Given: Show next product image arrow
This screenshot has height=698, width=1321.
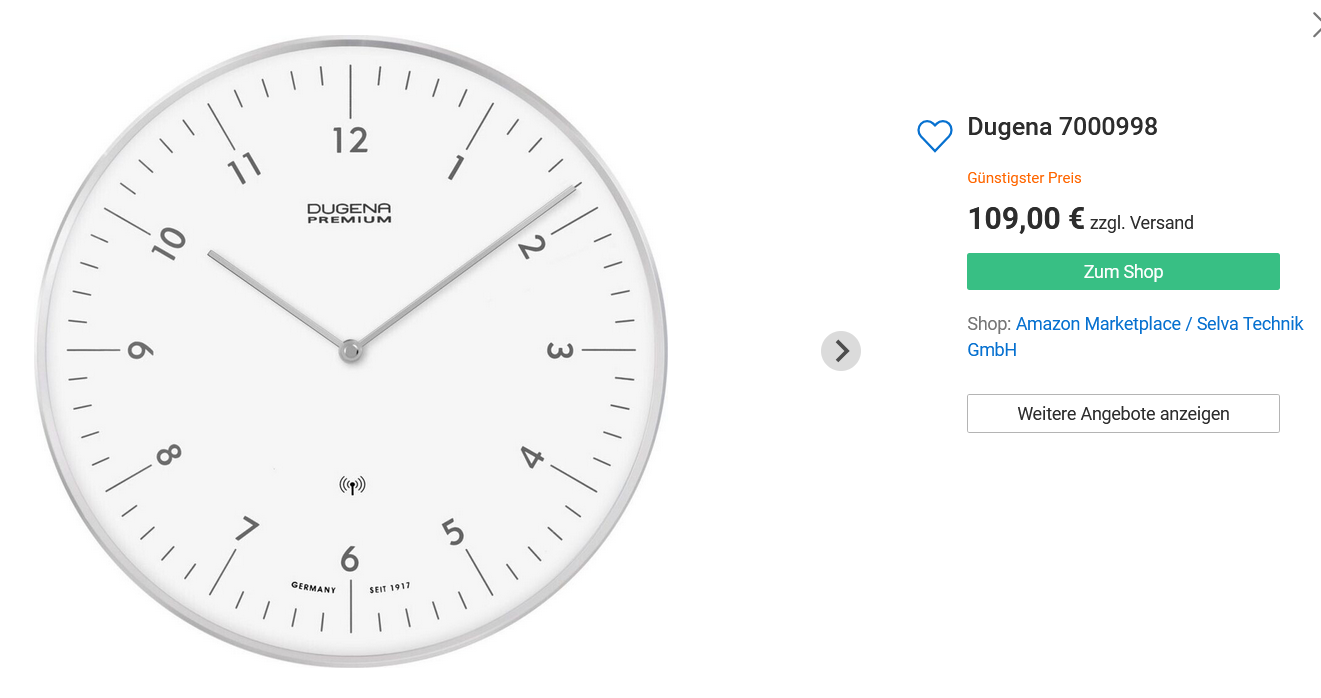Looking at the screenshot, I should pos(841,351).
